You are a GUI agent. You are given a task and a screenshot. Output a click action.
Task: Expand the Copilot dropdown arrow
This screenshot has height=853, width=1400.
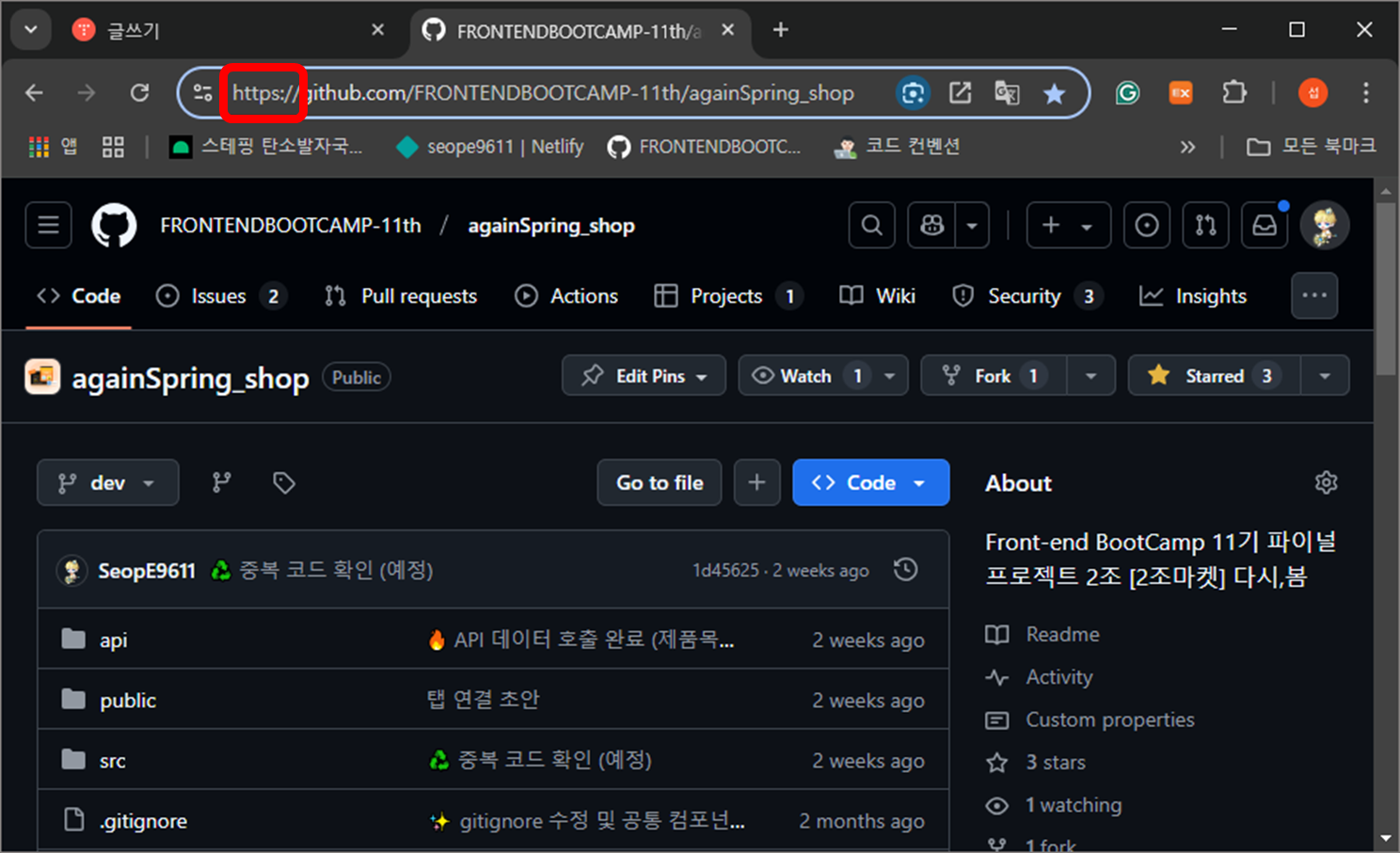click(972, 226)
